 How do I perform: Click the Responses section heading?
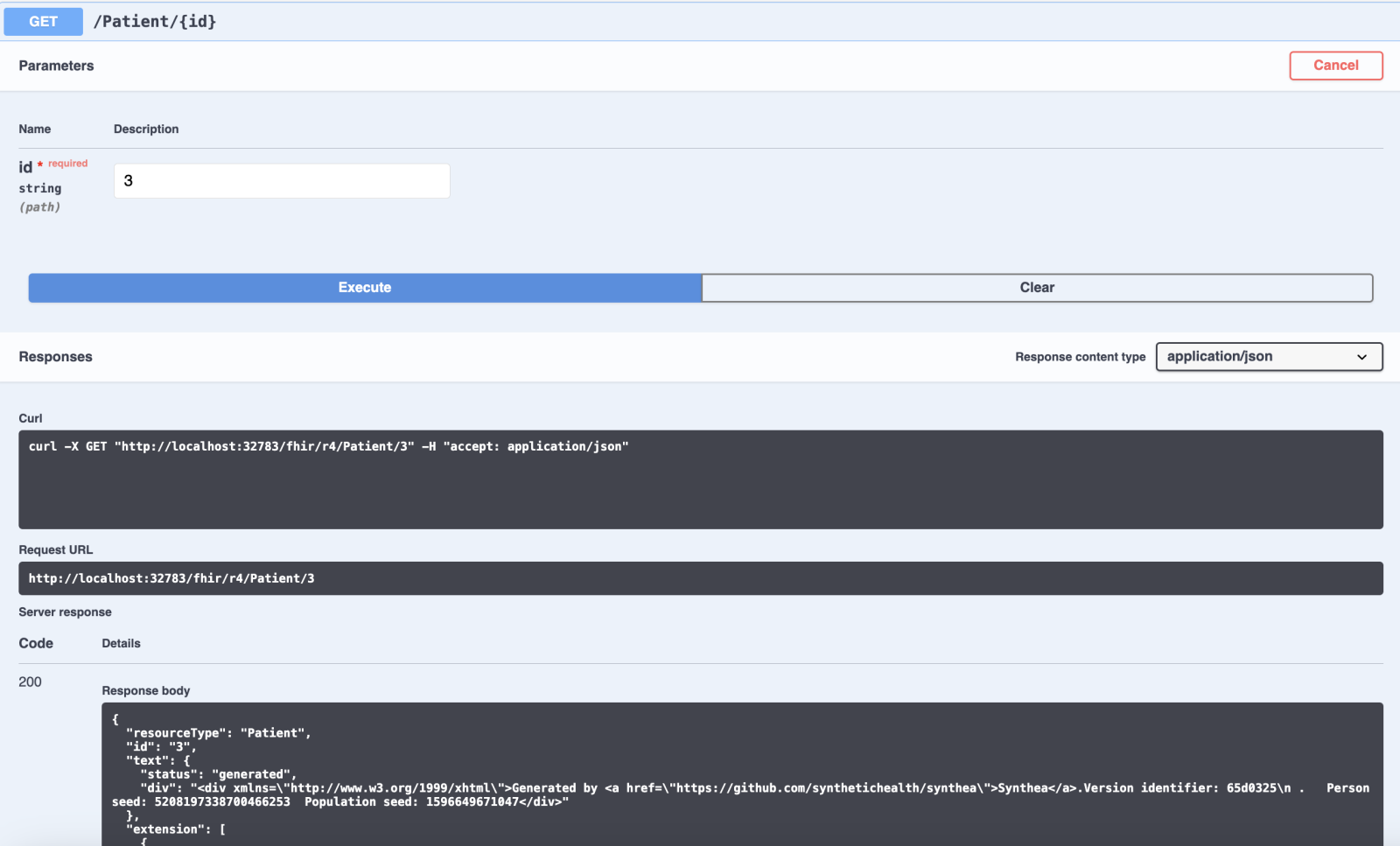55,357
